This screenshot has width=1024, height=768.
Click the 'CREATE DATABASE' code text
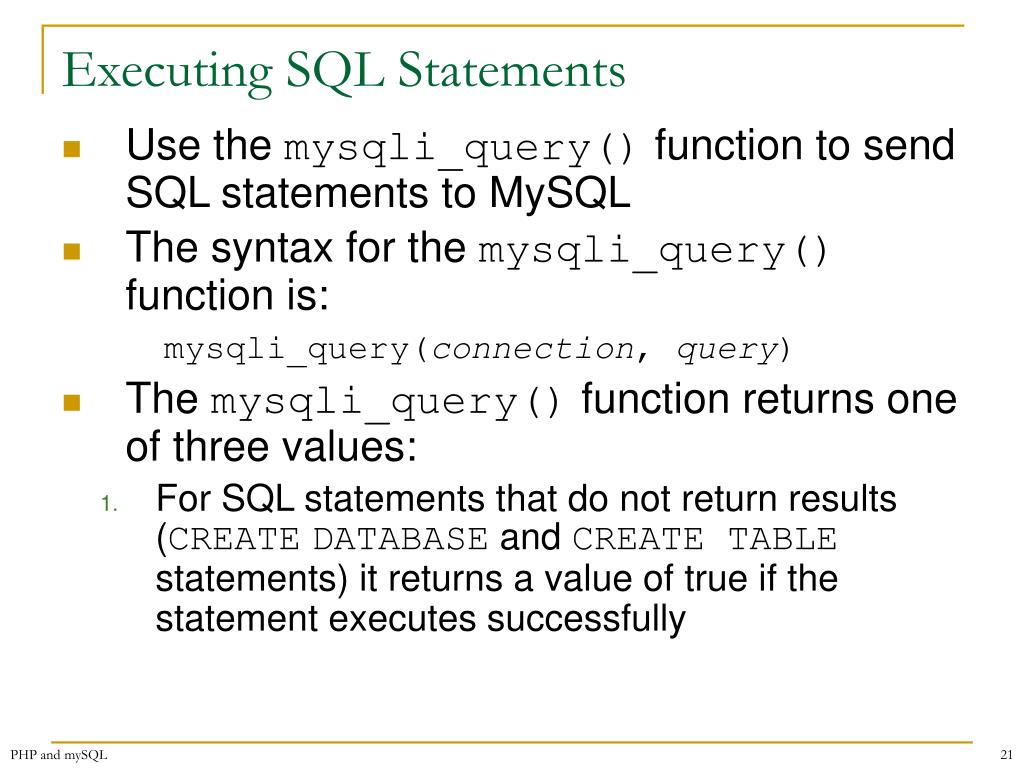click(328, 539)
